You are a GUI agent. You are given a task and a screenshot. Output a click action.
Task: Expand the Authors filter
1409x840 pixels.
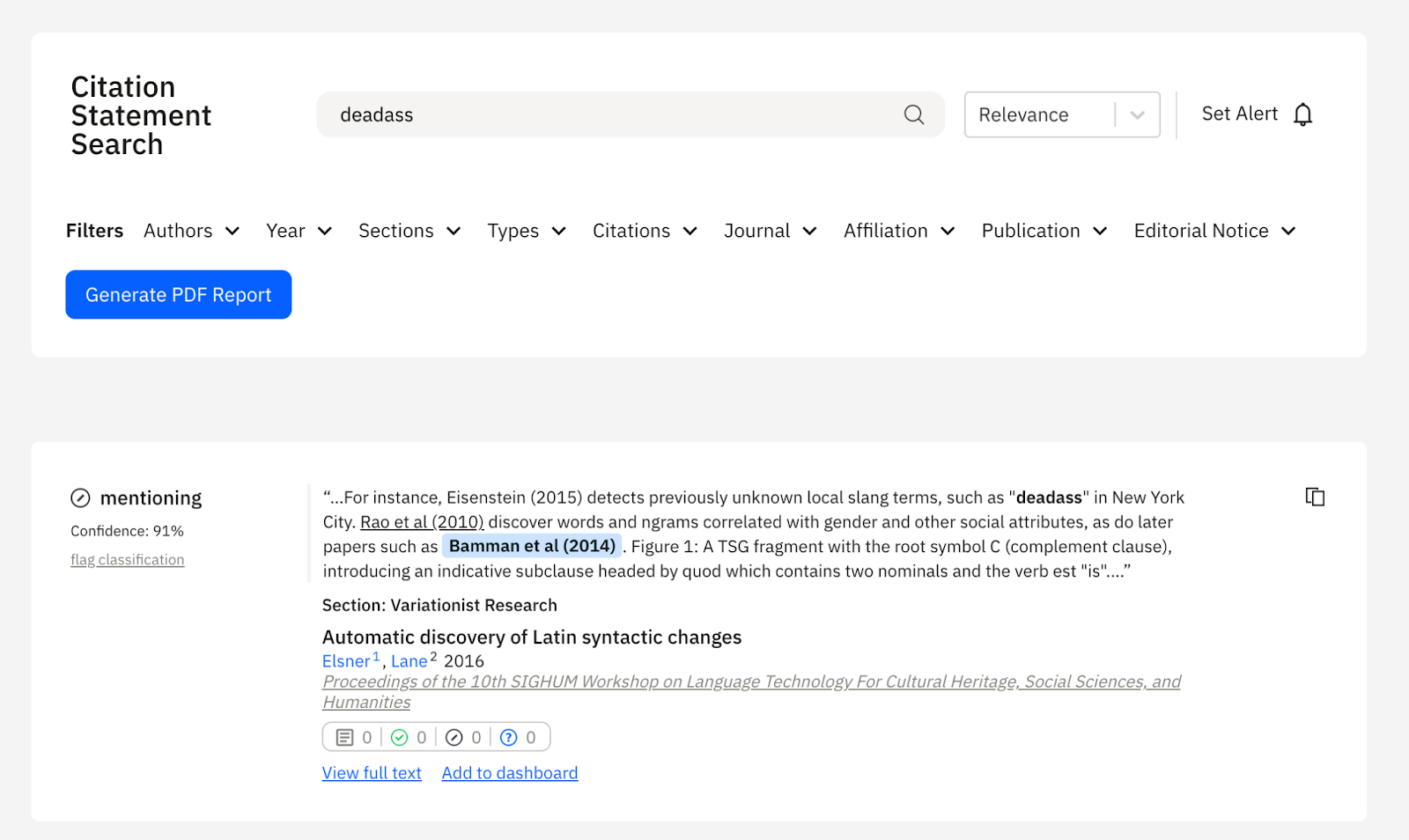tap(191, 231)
